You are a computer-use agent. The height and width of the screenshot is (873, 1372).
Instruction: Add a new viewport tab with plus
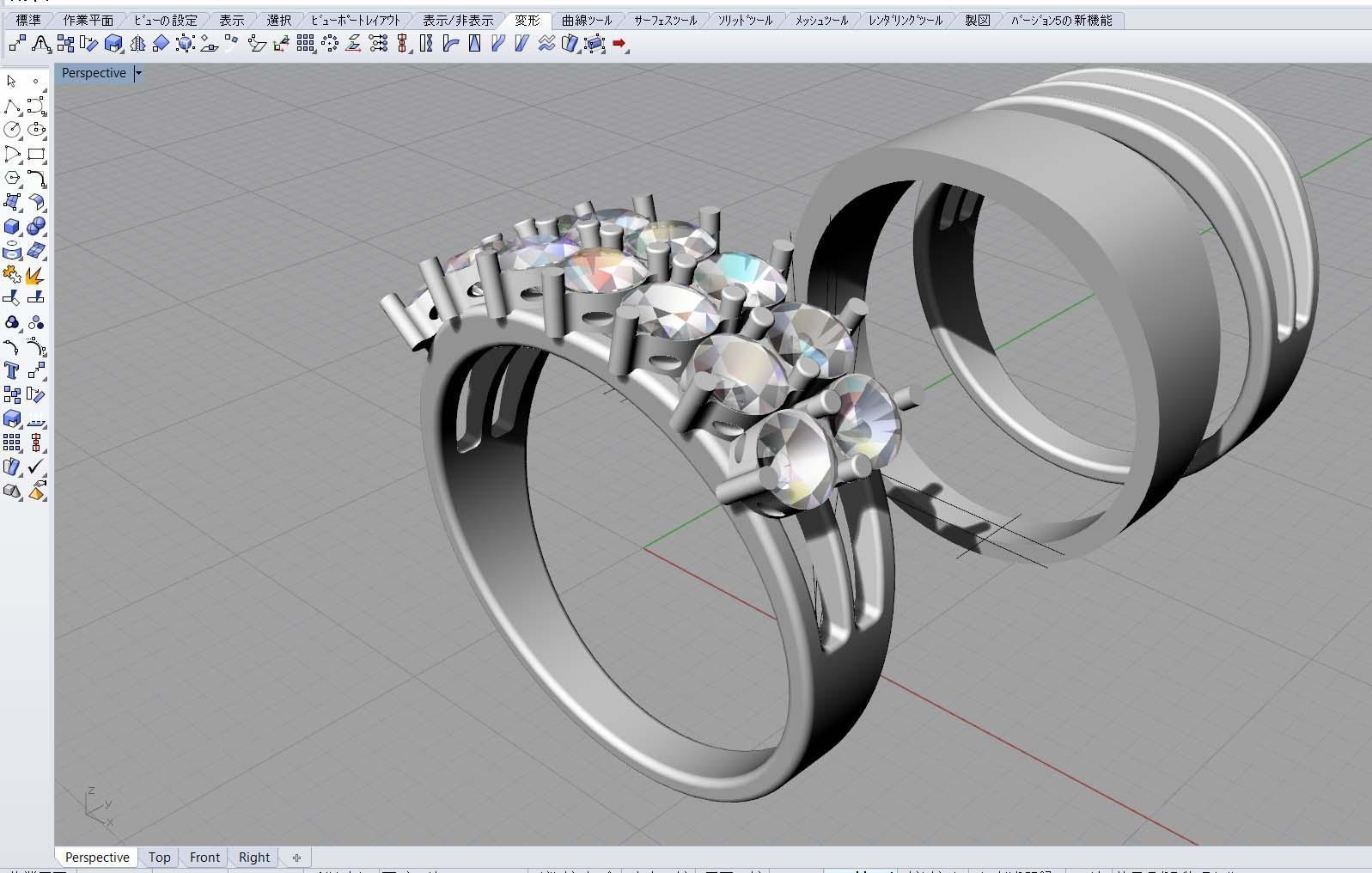(x=296, y=857)
